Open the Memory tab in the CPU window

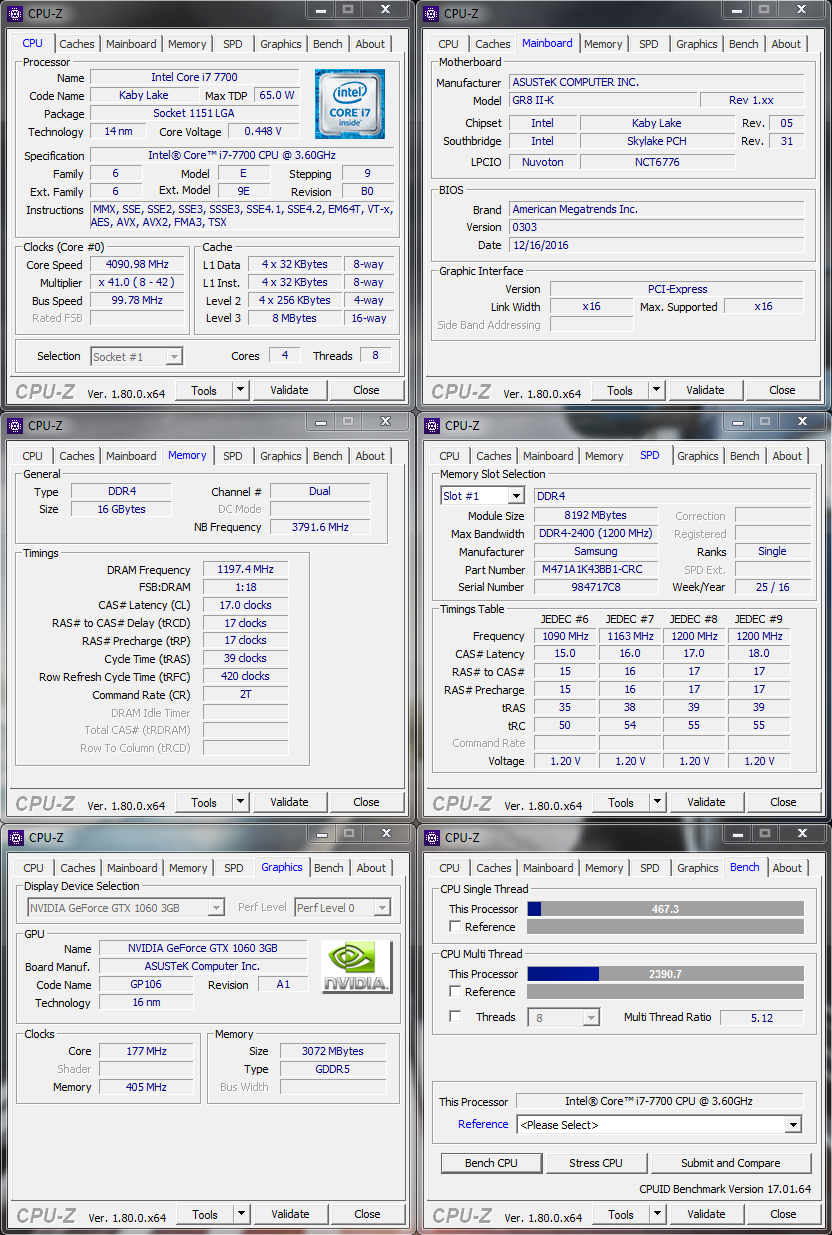tap(187, 44)
